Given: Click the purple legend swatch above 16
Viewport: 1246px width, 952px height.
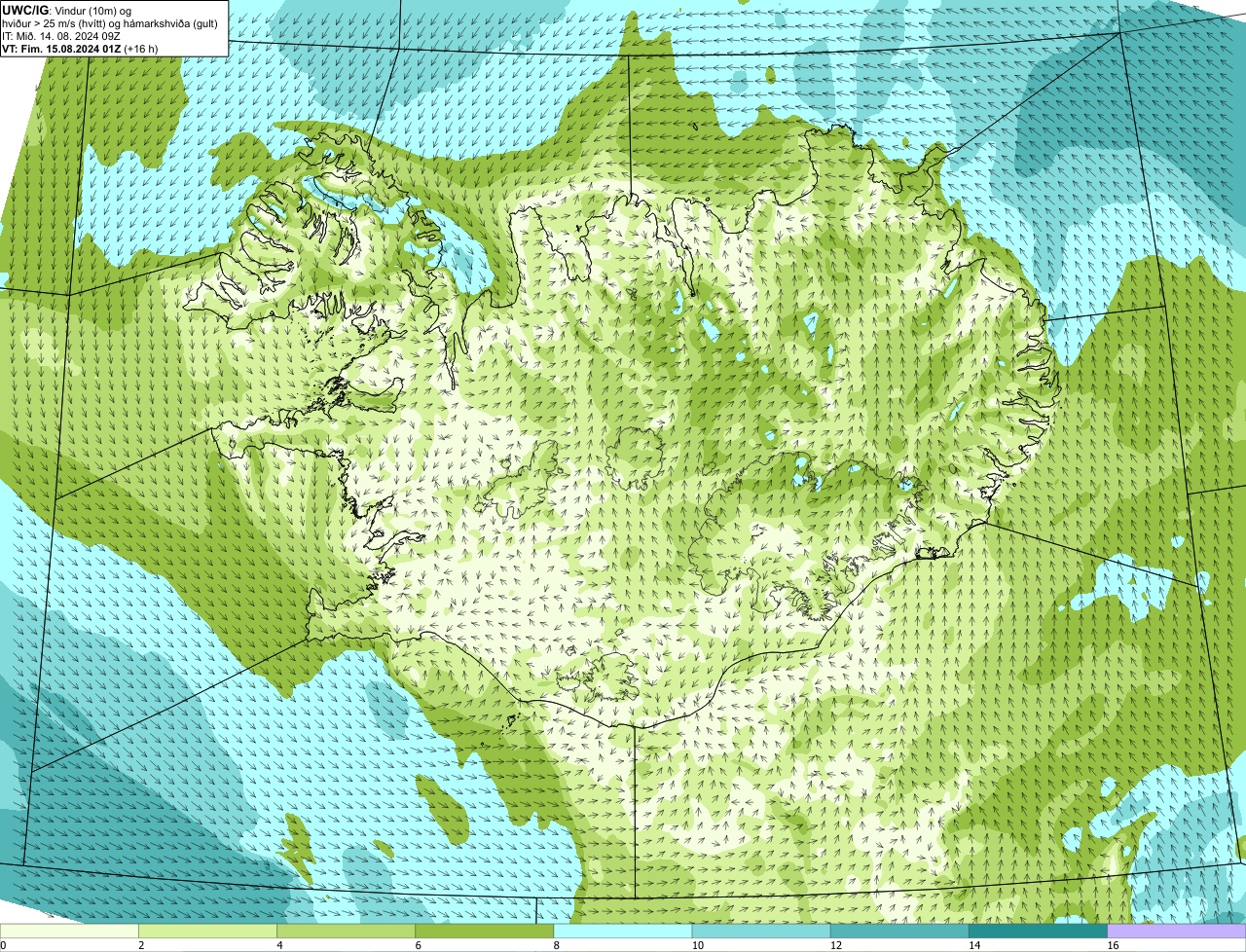Looking at the screenshot, I should (1177, 932).
